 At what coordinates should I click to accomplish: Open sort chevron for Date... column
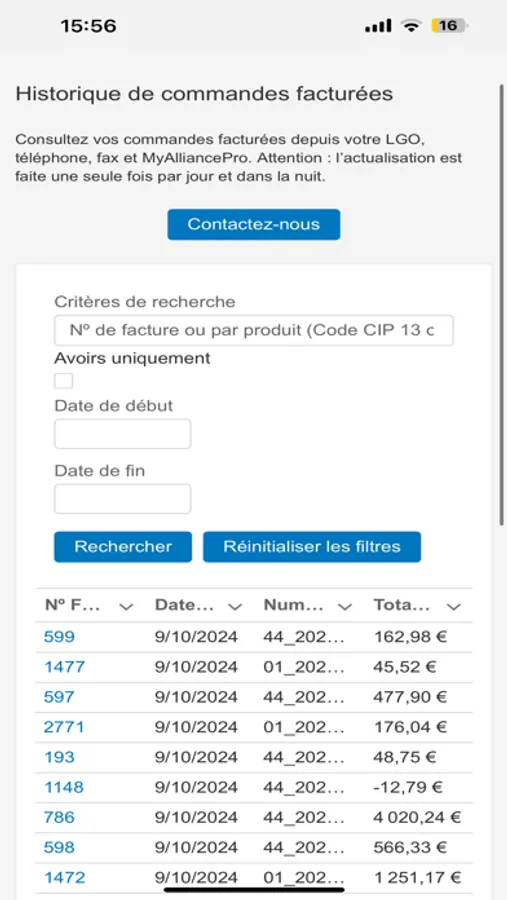pyautogui.click(x=234, y=607)
